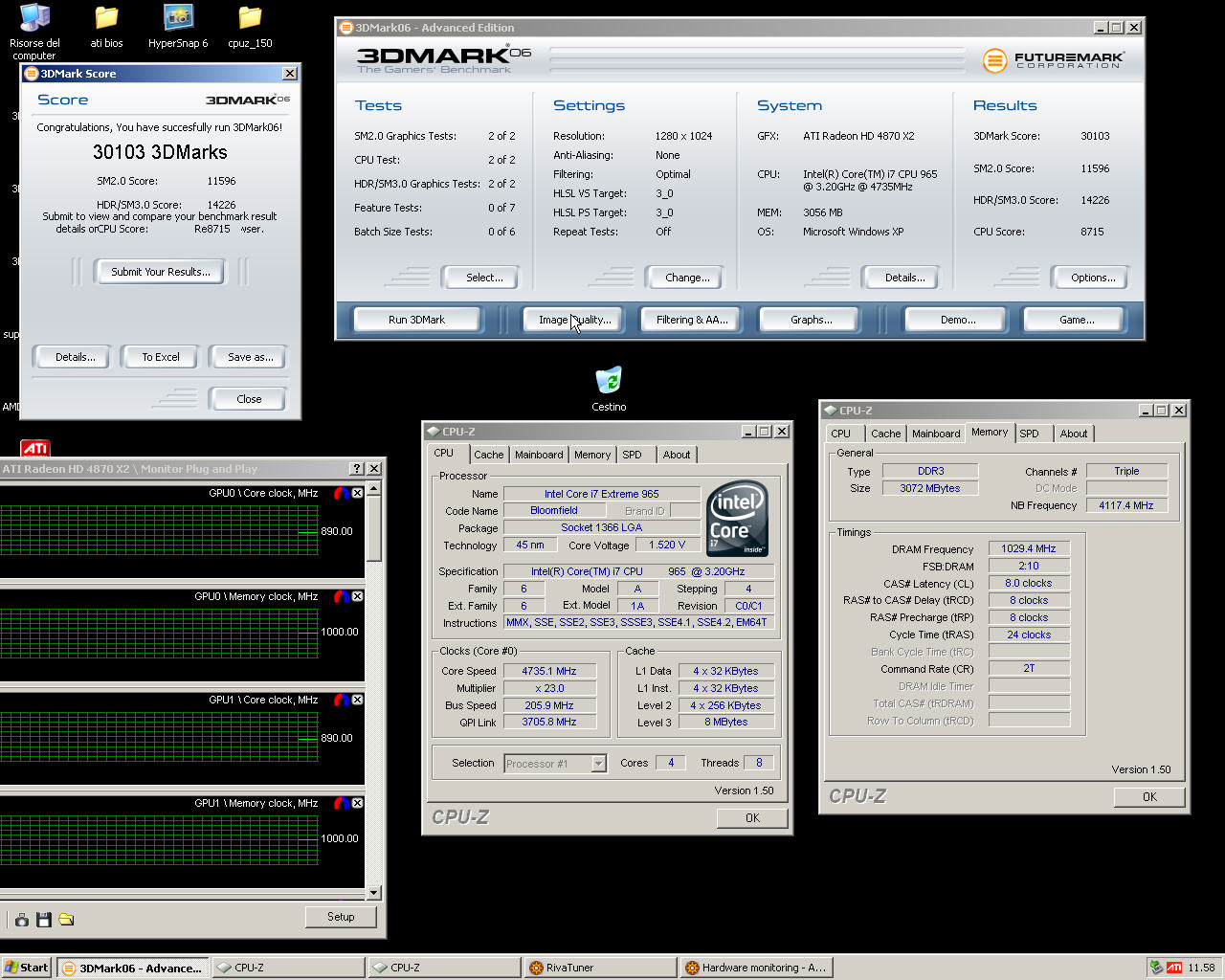Remove the GPU0 Core clock graph with its X

358,493
